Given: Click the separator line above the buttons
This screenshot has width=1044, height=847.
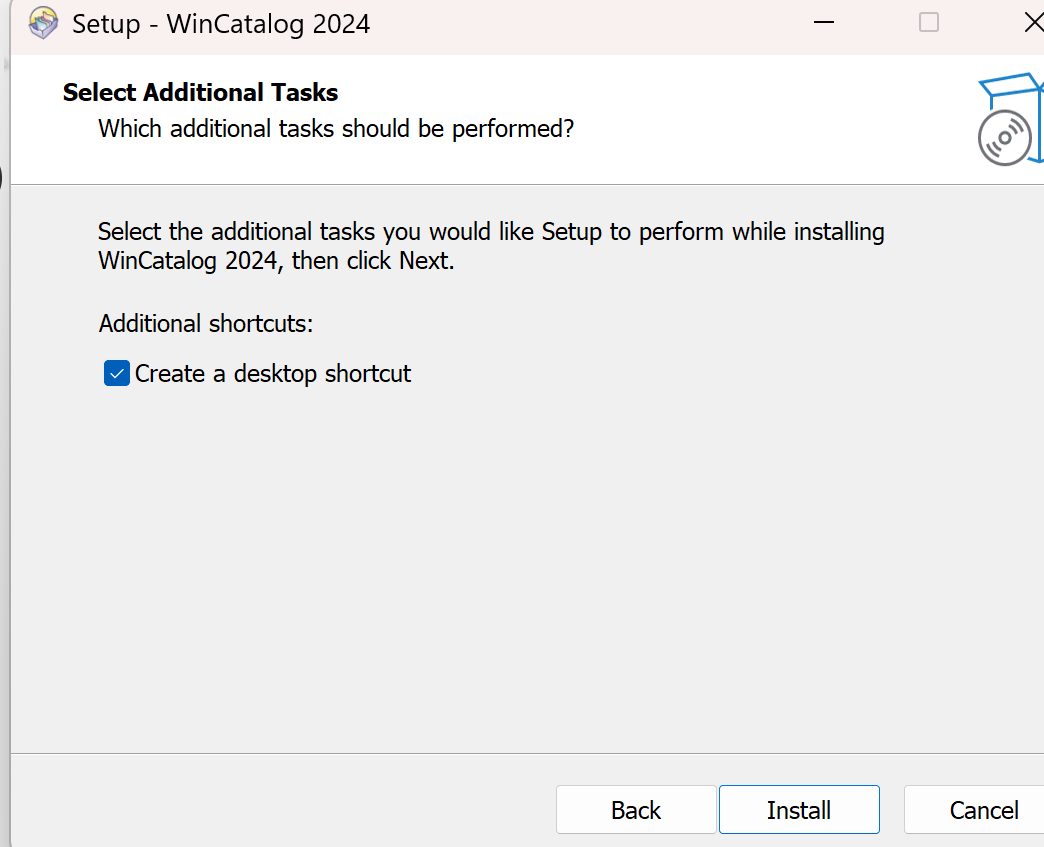Looking at the screenshot, I should (x=500, y=753).
